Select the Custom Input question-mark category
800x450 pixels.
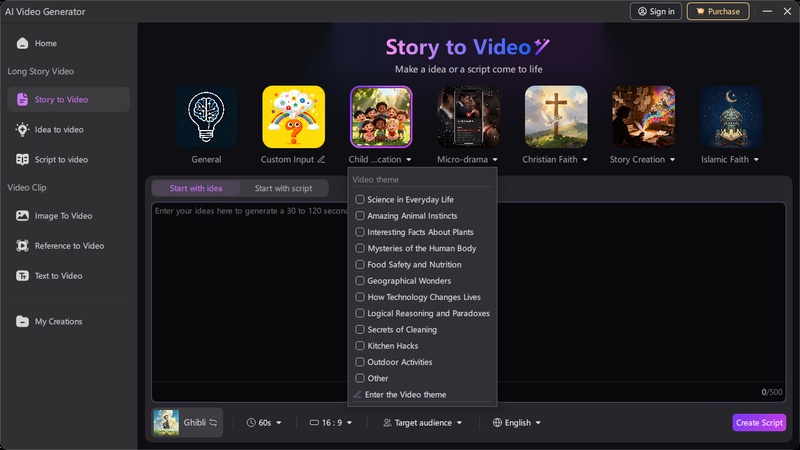[293, 117]
